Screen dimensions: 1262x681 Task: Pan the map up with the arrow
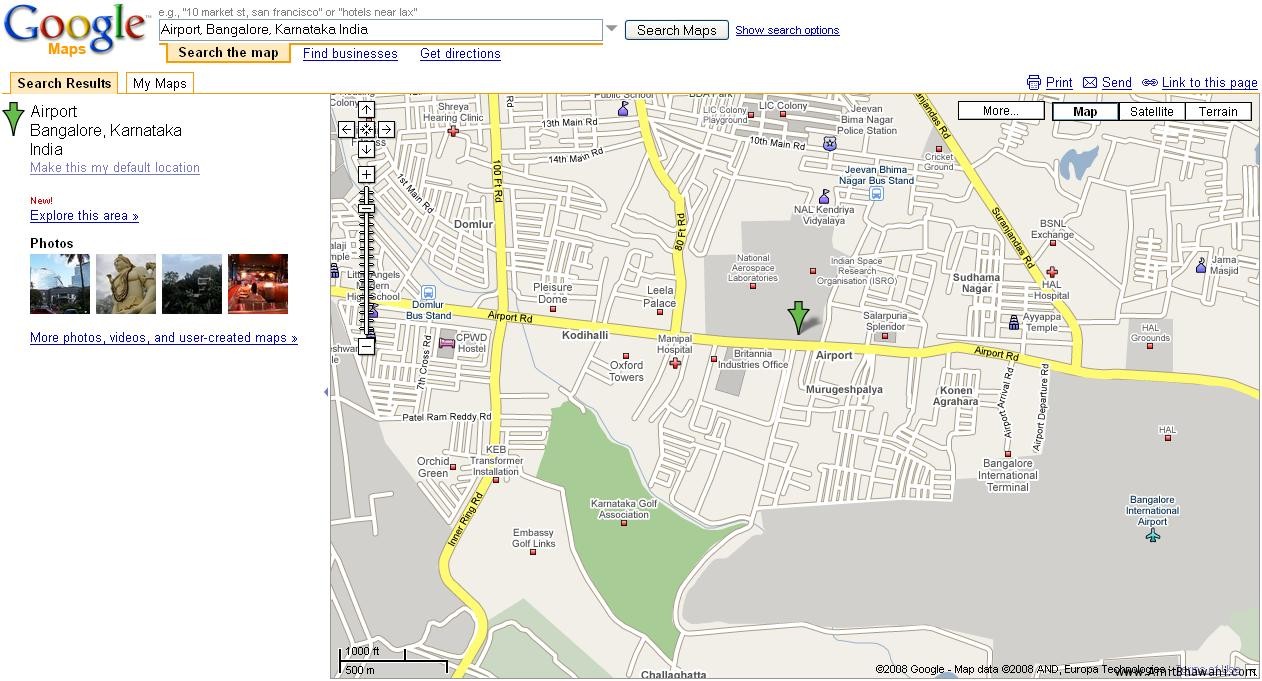coord(367,109)
